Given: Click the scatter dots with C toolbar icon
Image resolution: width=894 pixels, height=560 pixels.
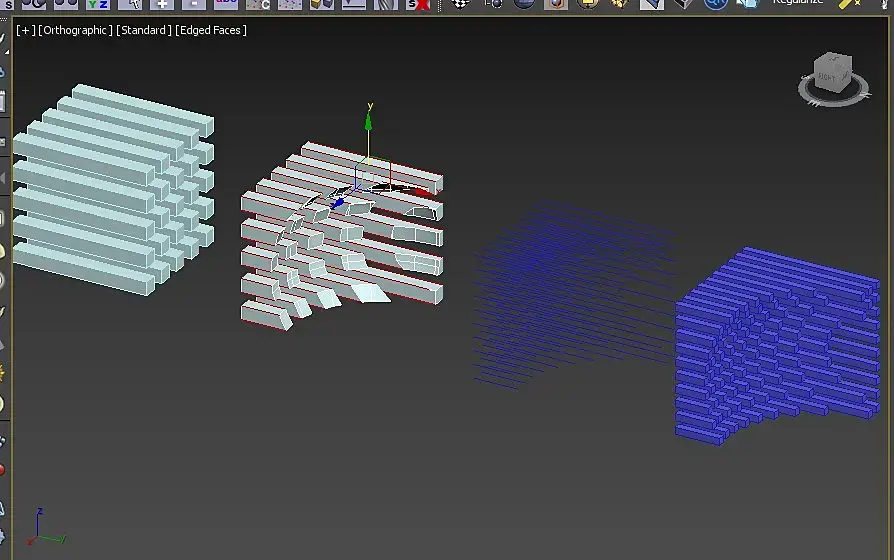Looking at the screenshot, I should (258, 5).
